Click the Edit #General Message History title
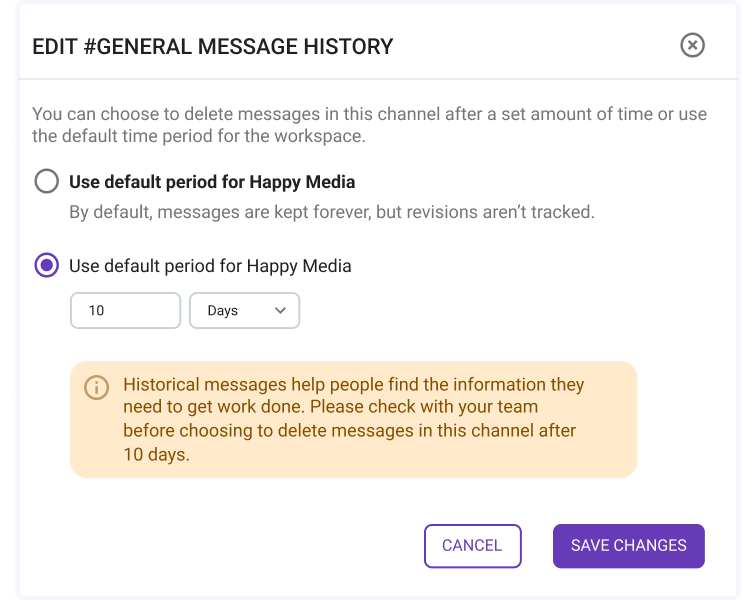The image size is (756, 600). (213, 47)
